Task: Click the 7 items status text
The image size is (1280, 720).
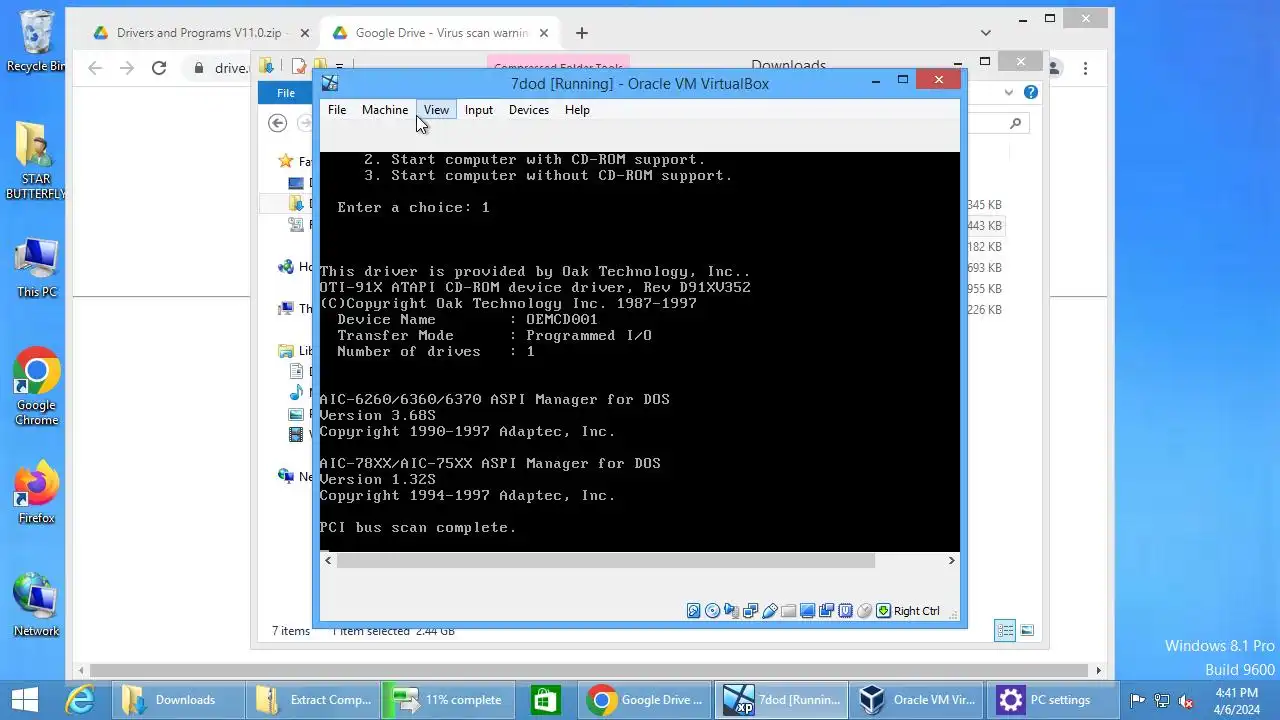Action: pos(291,631)
